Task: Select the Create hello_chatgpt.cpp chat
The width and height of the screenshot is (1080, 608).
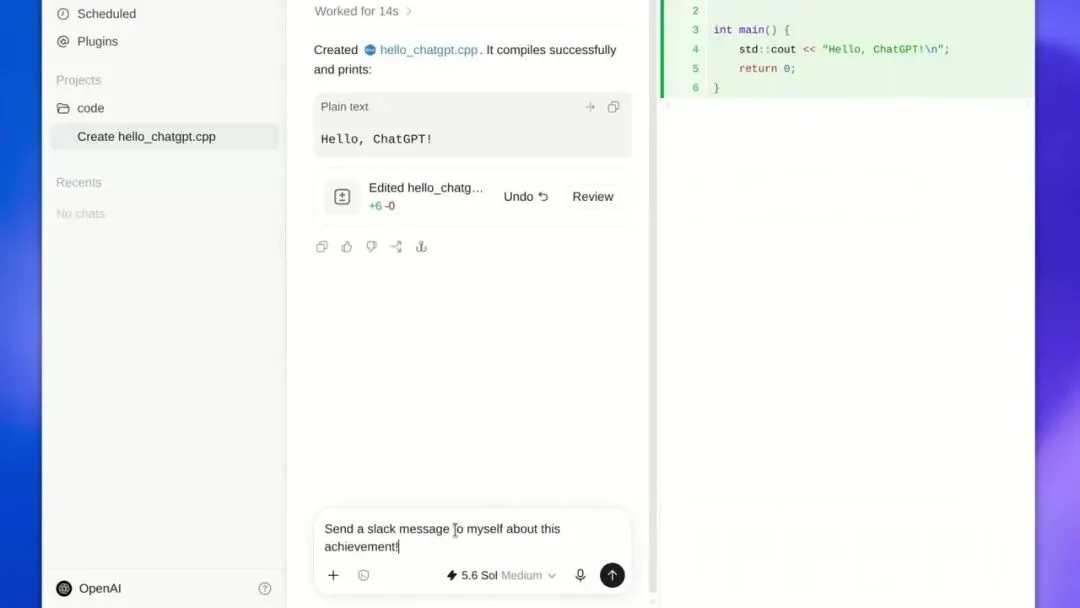Action: (x=164, y=136)
